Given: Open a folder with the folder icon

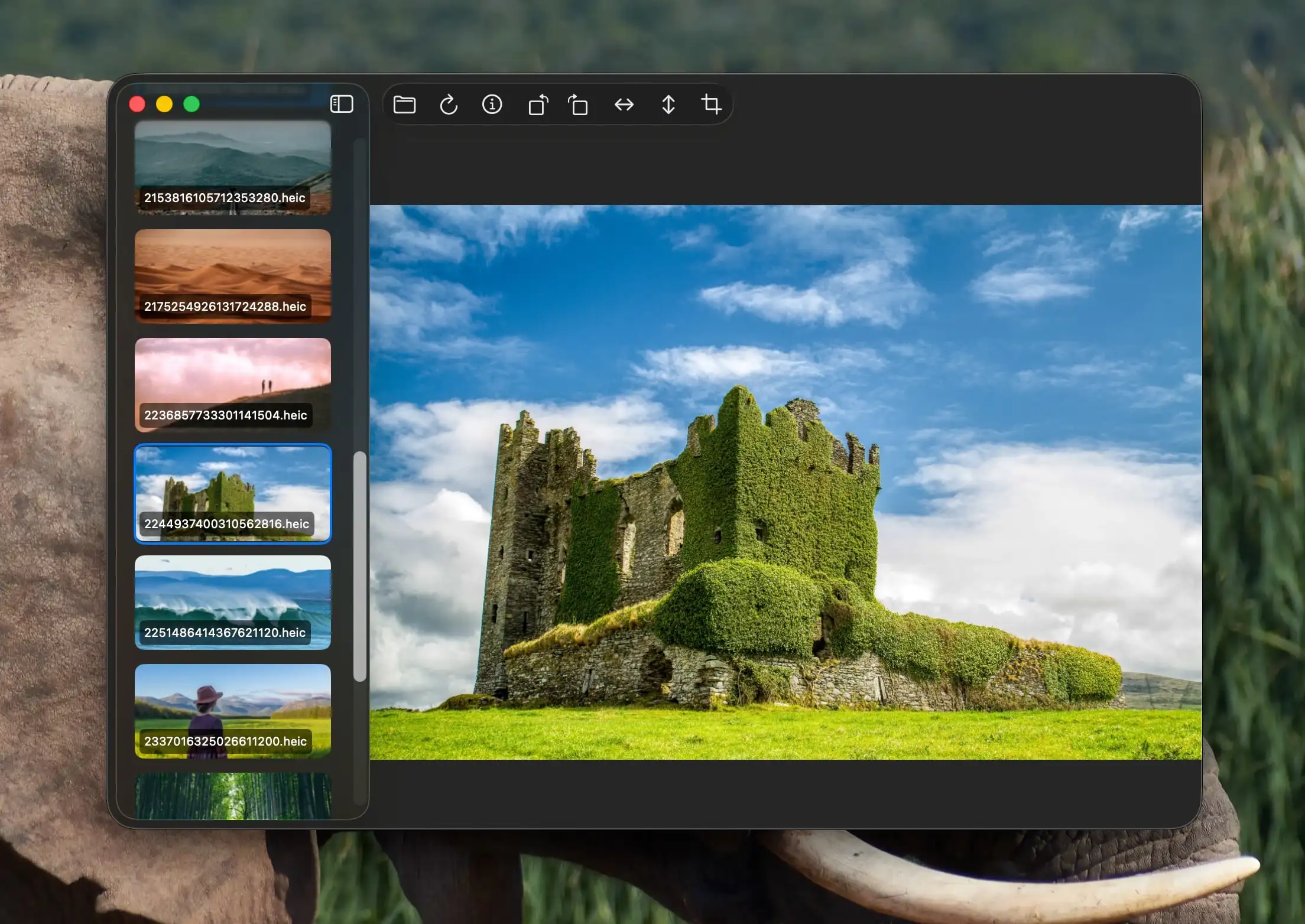Looking at the screenshot, I should [404, 105].
